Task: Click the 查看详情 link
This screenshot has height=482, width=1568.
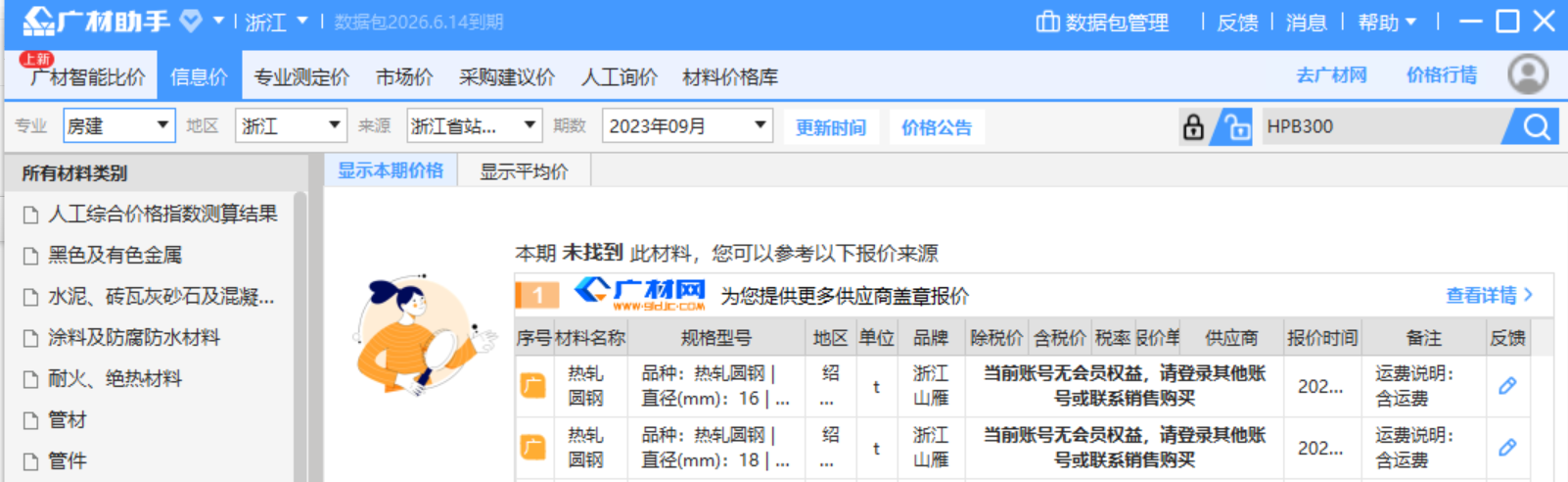Action: (x=1489, y=295)
